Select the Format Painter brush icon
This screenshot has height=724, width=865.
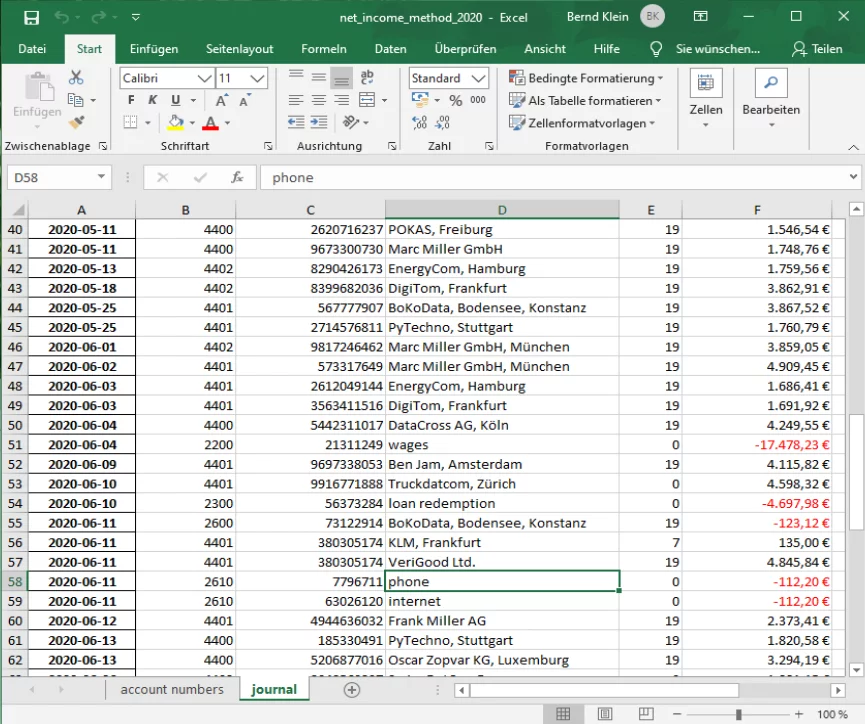pos(76,122)
